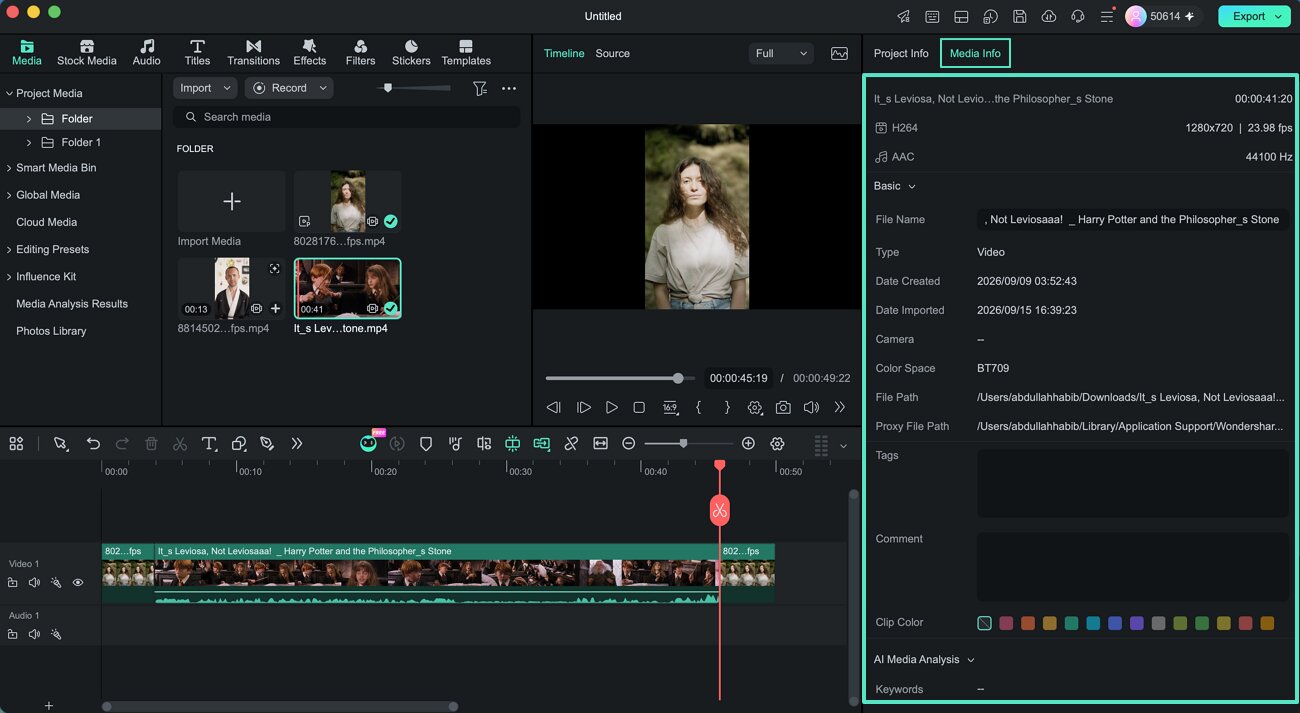This screenshot has width=1300, height=713.
Task: Click the stop button in preview
Action: (639, 408)
